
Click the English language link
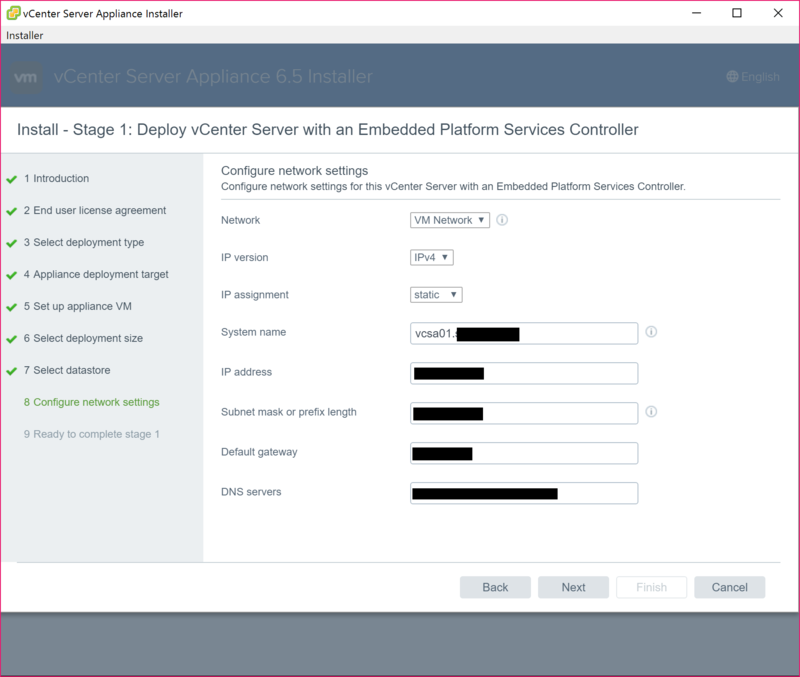pyautogui.click(x=760, y=77)
